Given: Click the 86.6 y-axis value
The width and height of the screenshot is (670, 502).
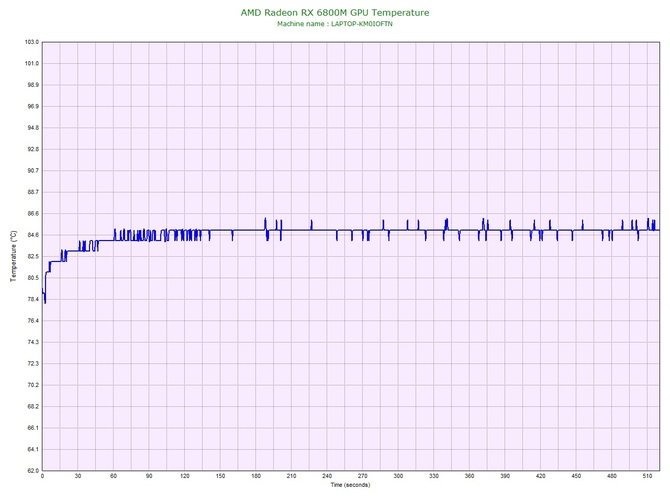Looking at the screenshot, I should (x=32, y=214).
